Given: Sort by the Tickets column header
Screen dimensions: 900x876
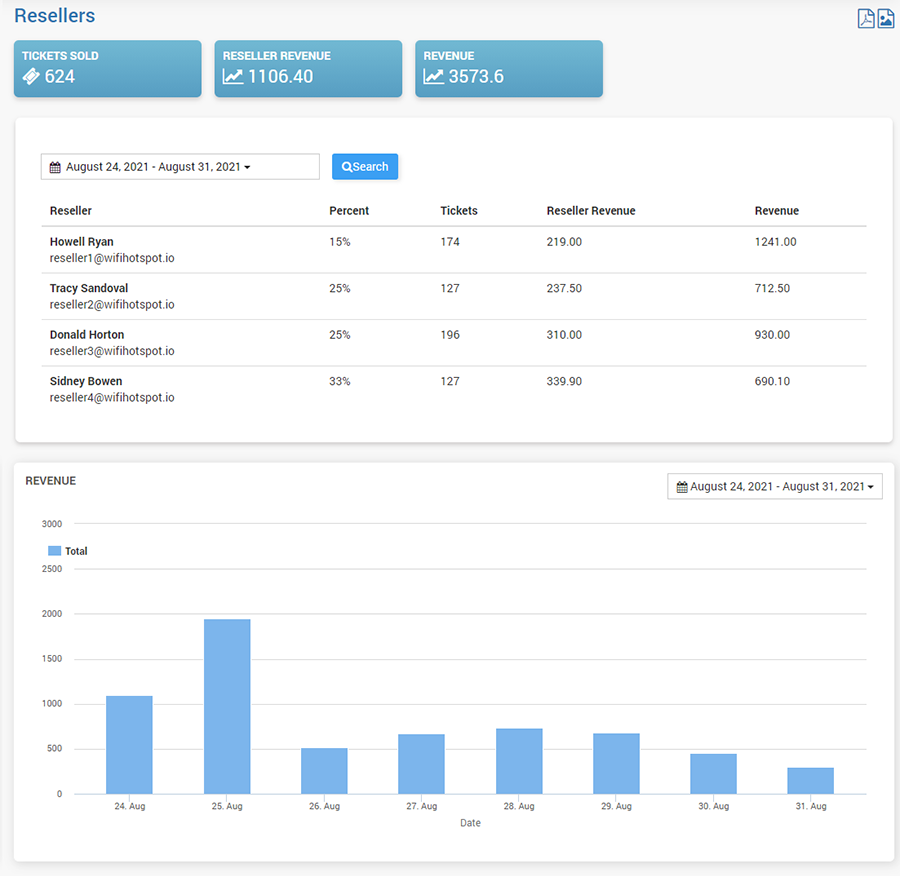Looking at the screenshot, I should pos(459,211).
